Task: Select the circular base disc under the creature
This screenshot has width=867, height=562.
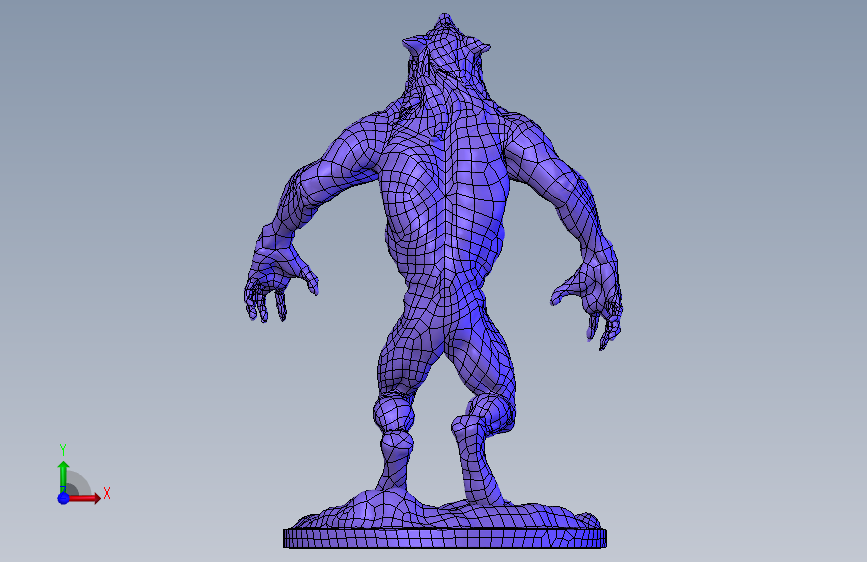Action: pos(445,538)
